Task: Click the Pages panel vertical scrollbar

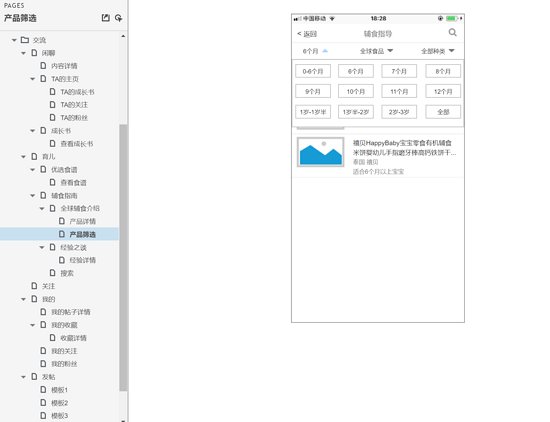Action: coord(123,258)
